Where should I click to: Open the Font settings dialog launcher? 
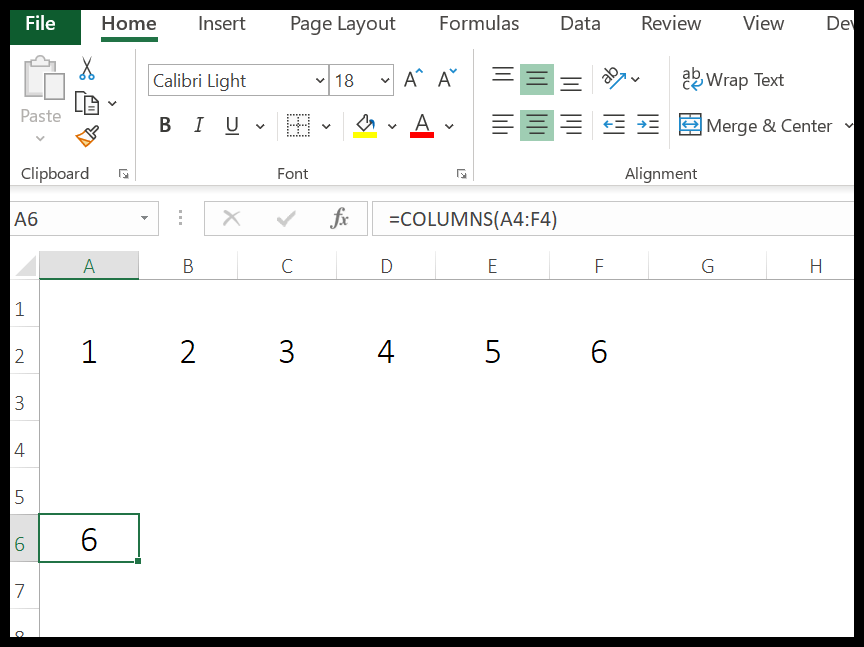click(x=461, y=173)
